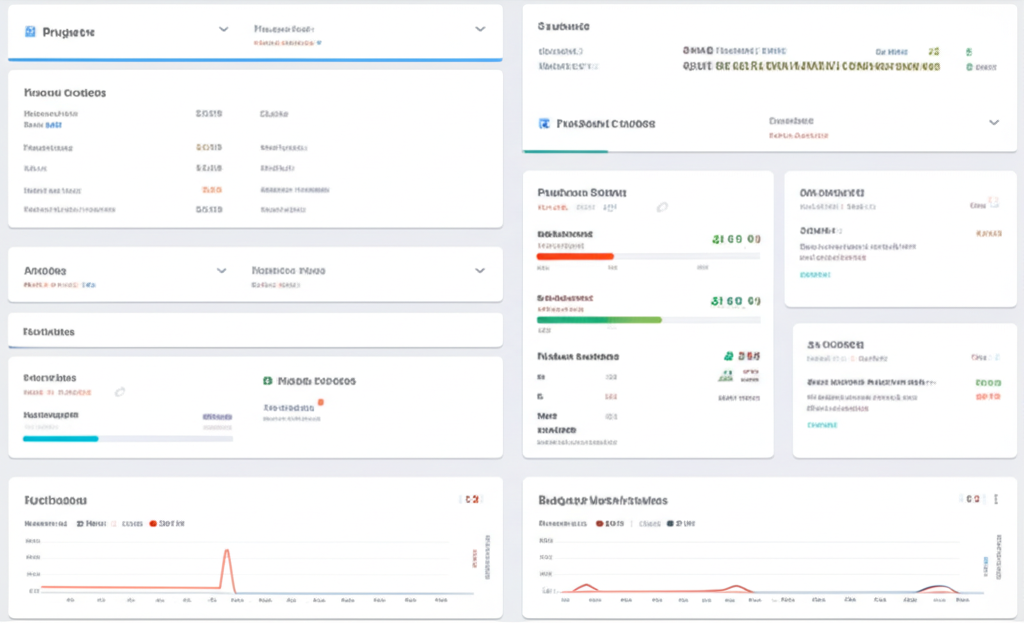Click green square icon next to lower-left card heading
This screenshot has height=623, width=1024.
(x=267, y=381)
